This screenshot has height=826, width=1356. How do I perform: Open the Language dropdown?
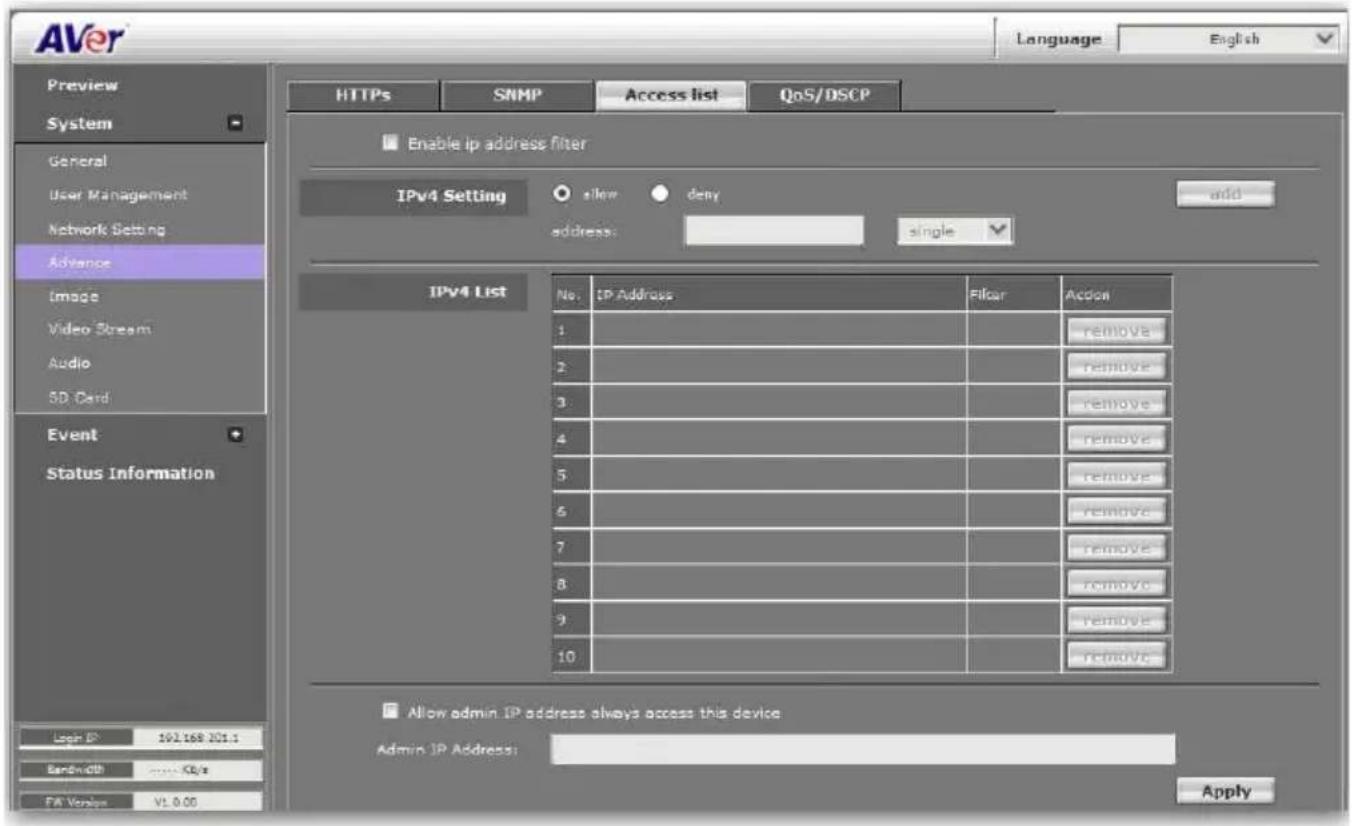coord(1228,40)
